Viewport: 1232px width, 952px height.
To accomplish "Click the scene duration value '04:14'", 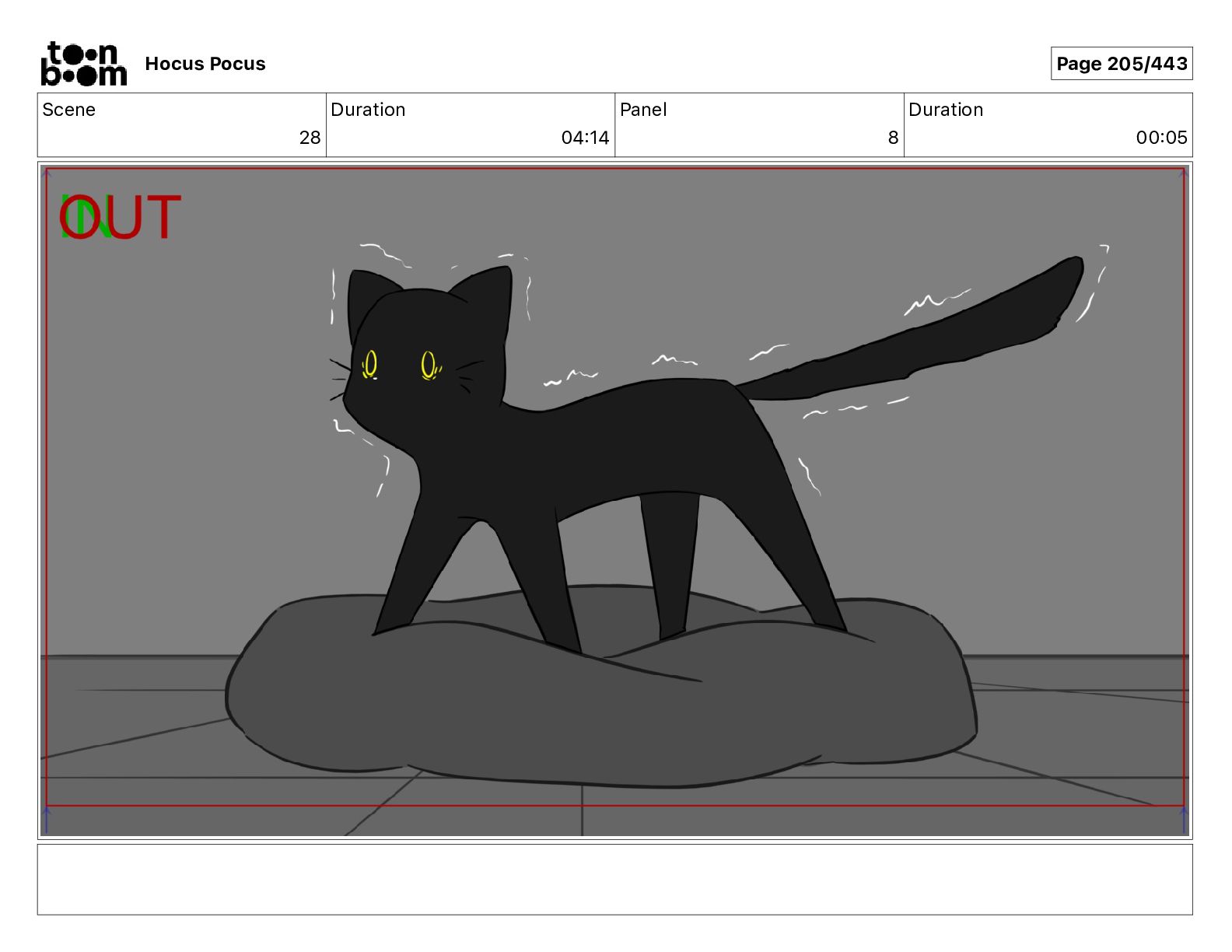I will coord(585,138).
